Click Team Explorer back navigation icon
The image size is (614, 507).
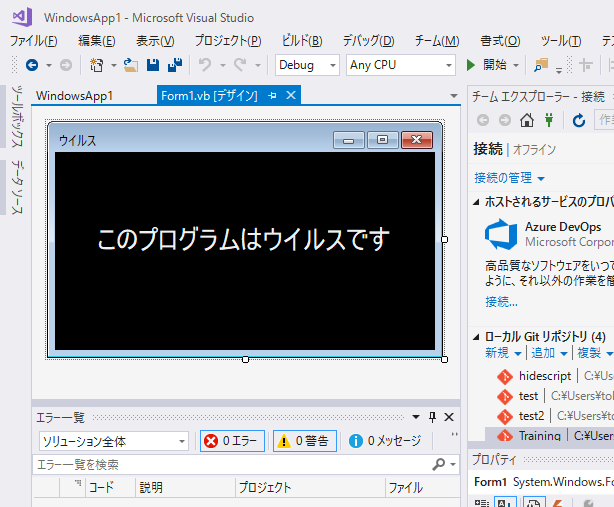[483, 120]
